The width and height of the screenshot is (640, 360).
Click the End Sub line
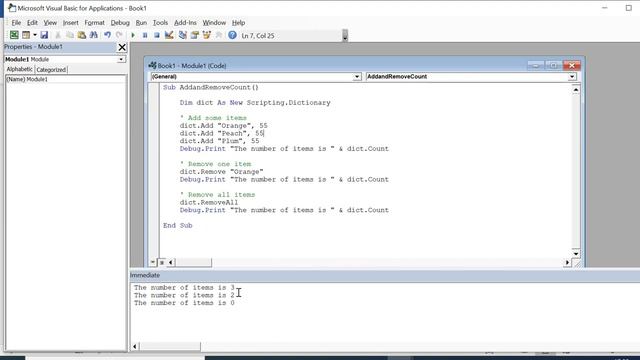(x=178, y=225)
